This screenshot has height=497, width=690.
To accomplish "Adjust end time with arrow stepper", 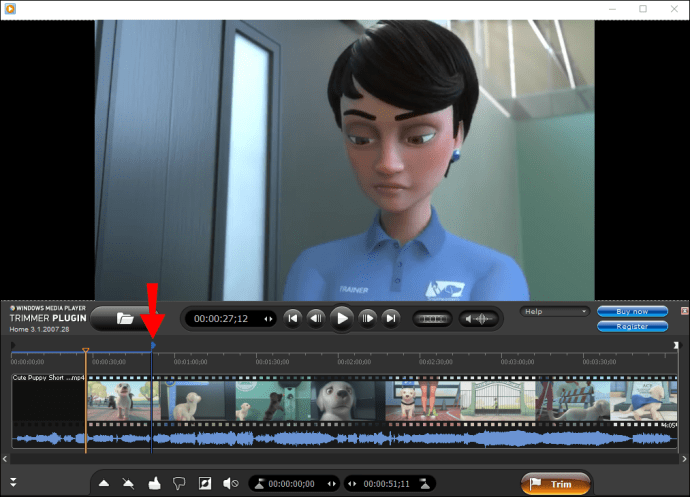I will click(x=352, y=484).
